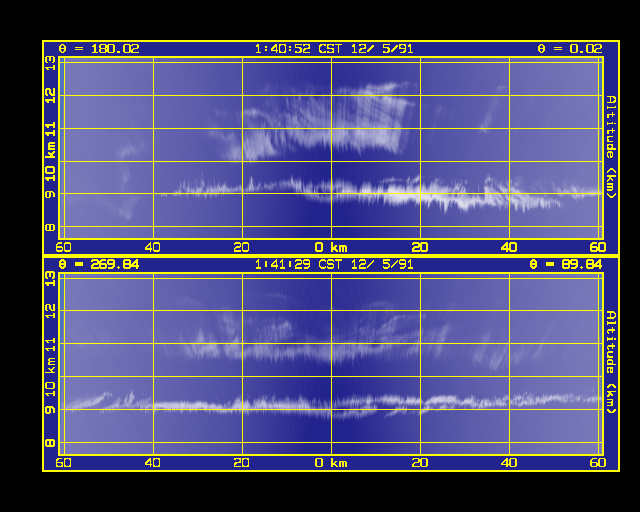Click the right 40 distance label in the top panel
The width and height of the screenshot is (640, 512).
point(509,247)
